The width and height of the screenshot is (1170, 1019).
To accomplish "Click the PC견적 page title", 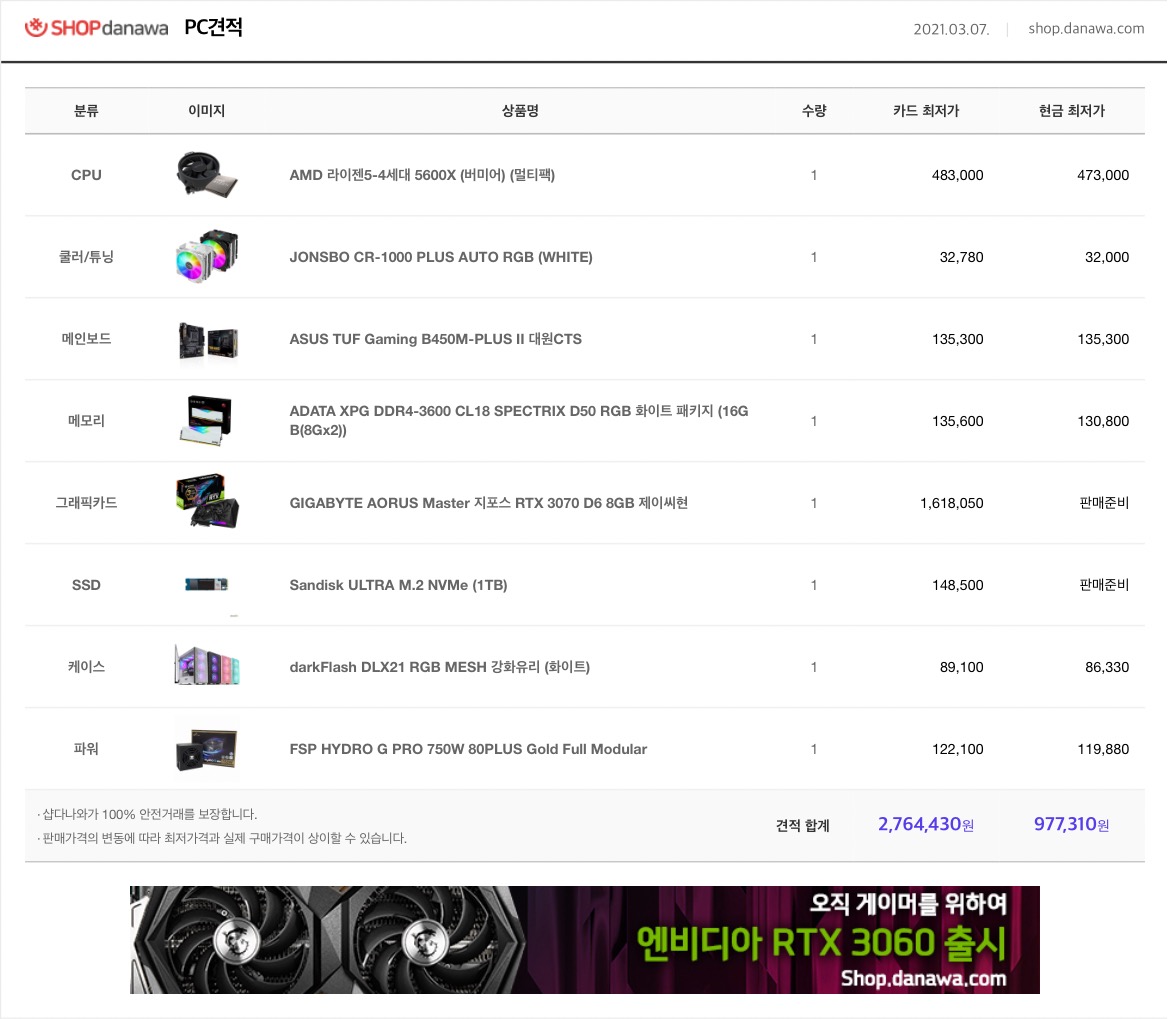I will [x=213, y=28].
